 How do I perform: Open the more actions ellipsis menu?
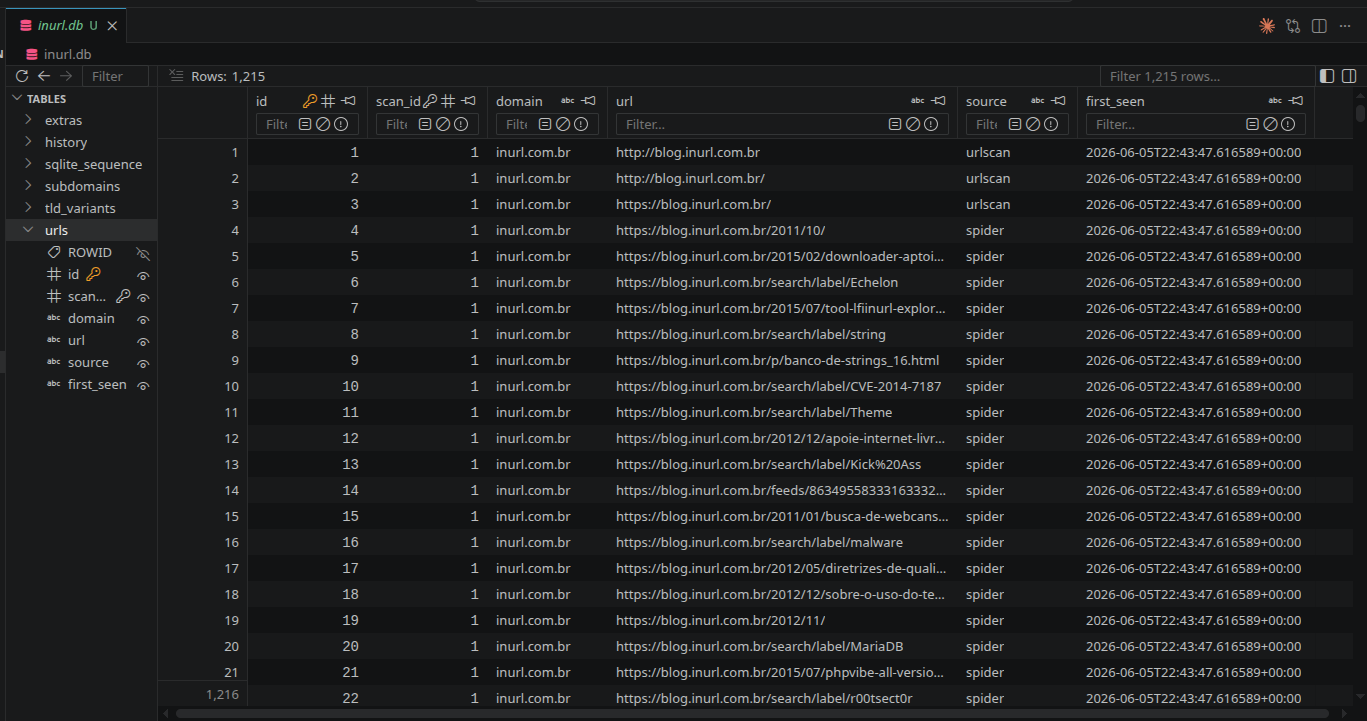pyautogui.click(x=1345, y=26)
